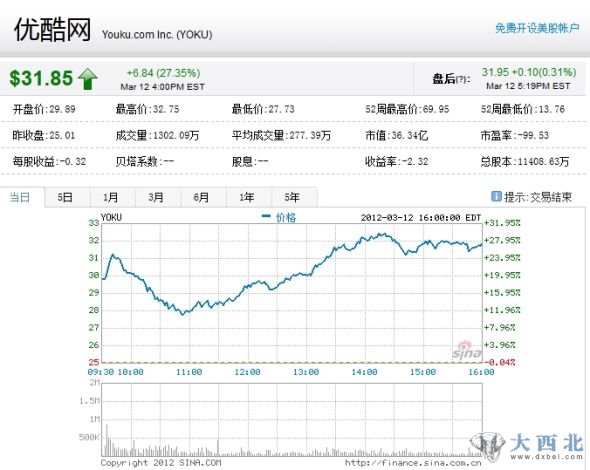The width and height of the screenshot is (590, 470).
Task: Click the +31.95% right axis label
Action: pyautogui.click(x=502, y=223)
